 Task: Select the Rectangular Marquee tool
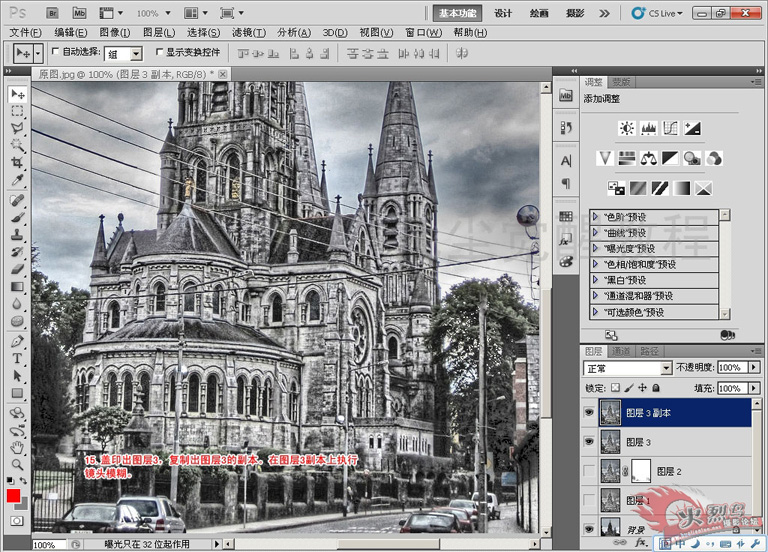[x=18, y=111]
